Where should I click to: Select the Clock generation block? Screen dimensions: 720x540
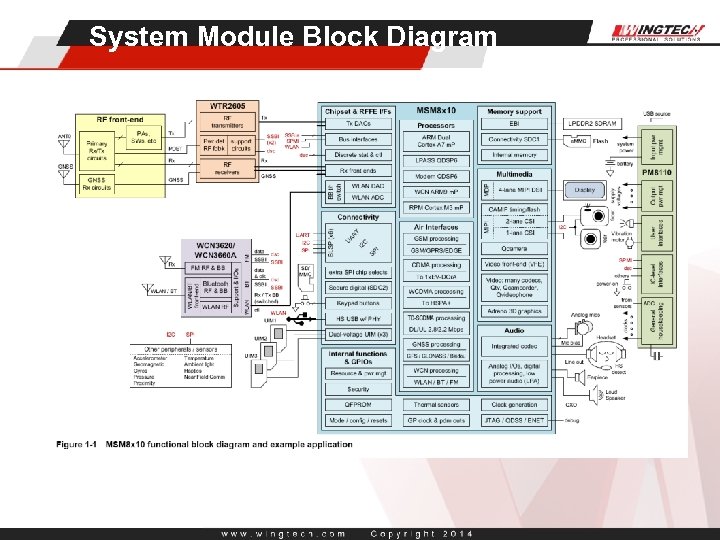tap(514, 405)
